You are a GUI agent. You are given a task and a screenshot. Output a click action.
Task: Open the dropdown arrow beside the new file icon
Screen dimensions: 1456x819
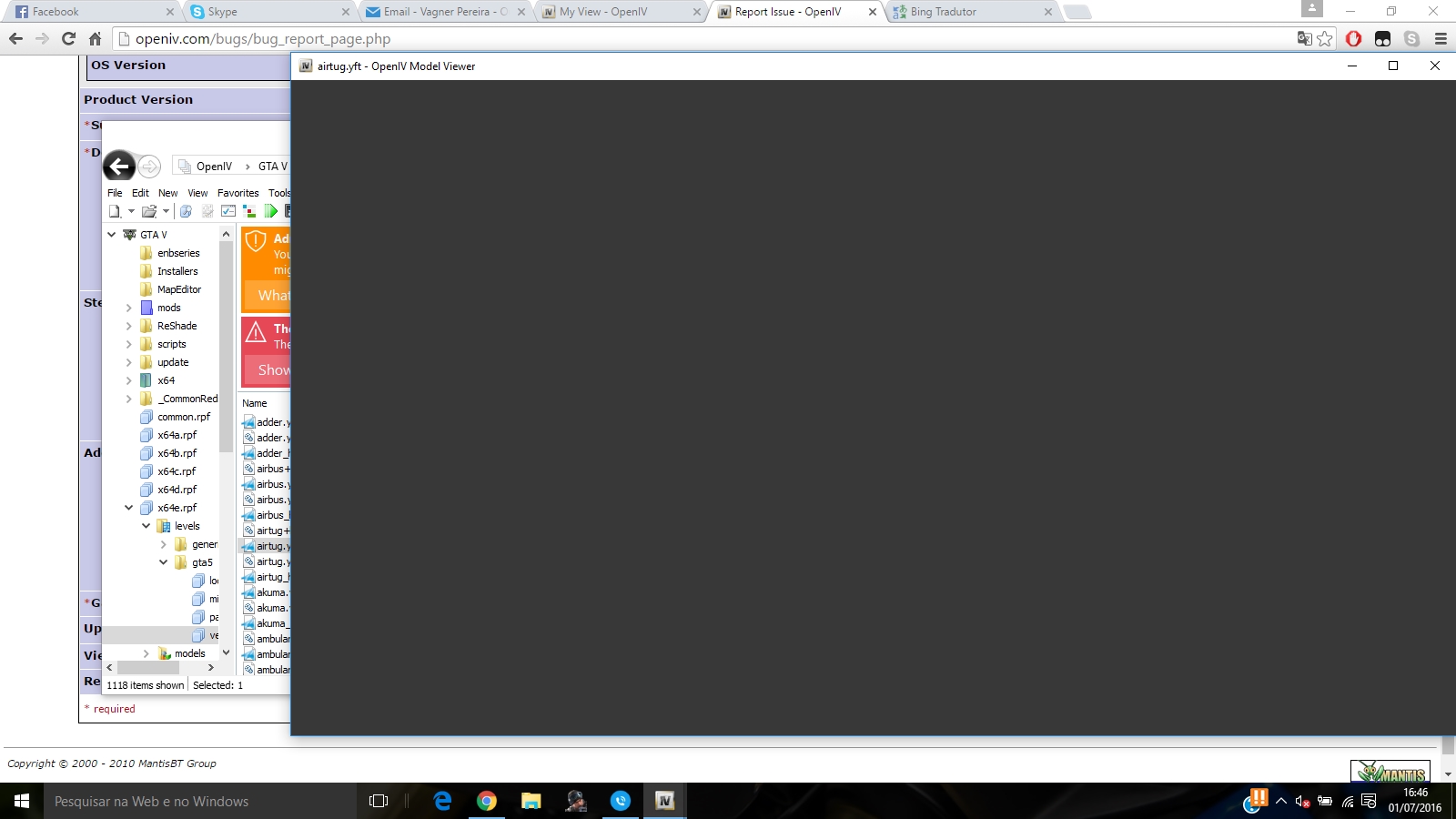tap(131, 211)
